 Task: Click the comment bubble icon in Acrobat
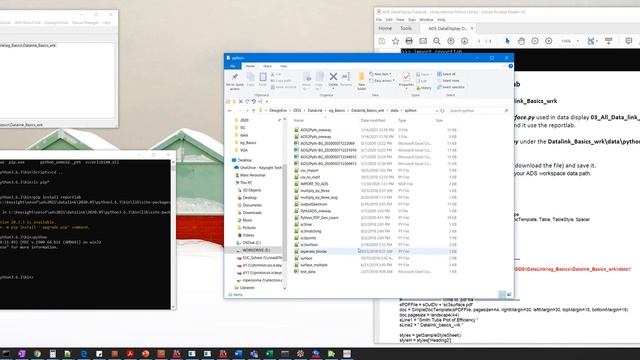(x=629, y=41)
